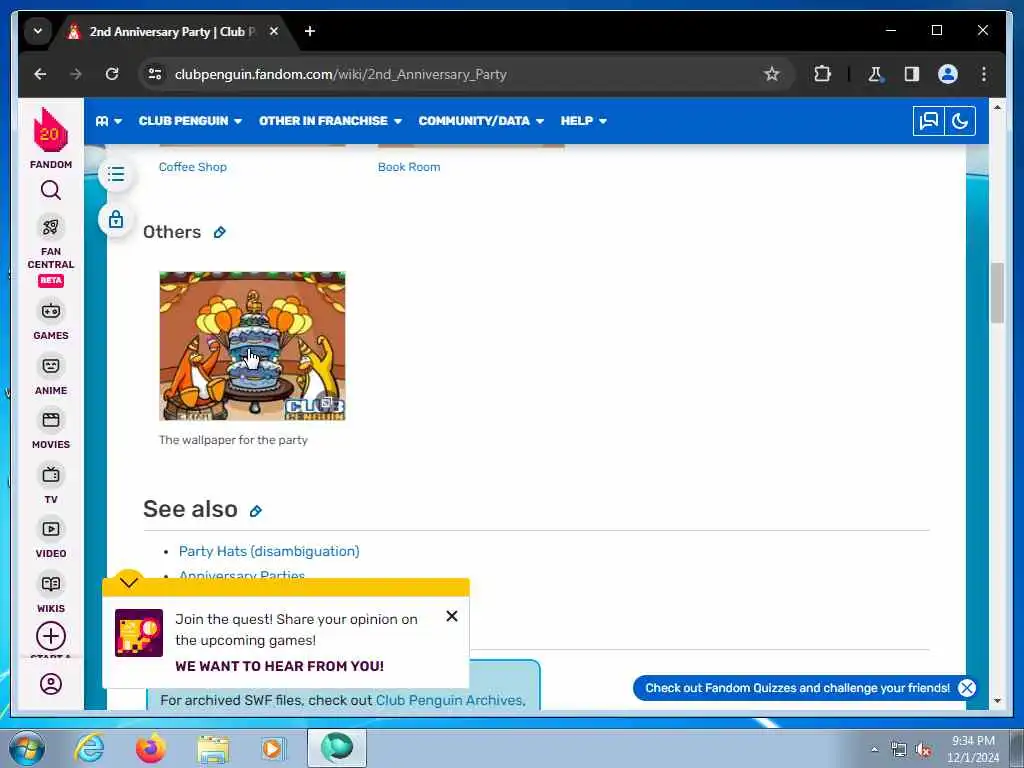Open the Club Penguin Archives link
1024x768 pixels.
(449, 700)
